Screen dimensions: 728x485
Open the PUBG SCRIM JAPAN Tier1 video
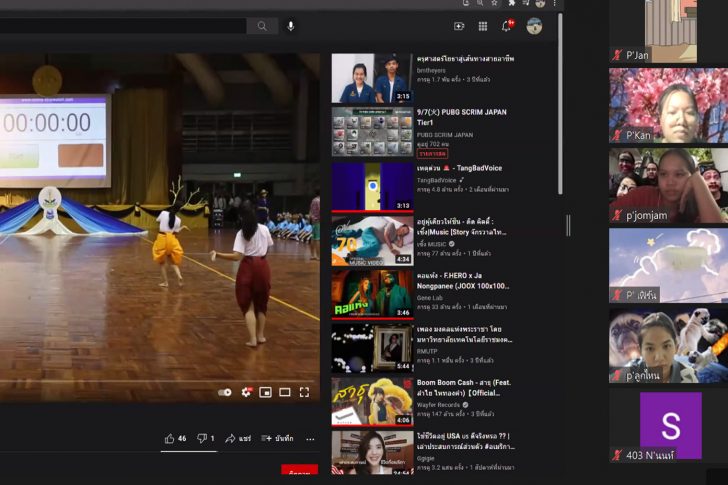(x=464, y=117)
